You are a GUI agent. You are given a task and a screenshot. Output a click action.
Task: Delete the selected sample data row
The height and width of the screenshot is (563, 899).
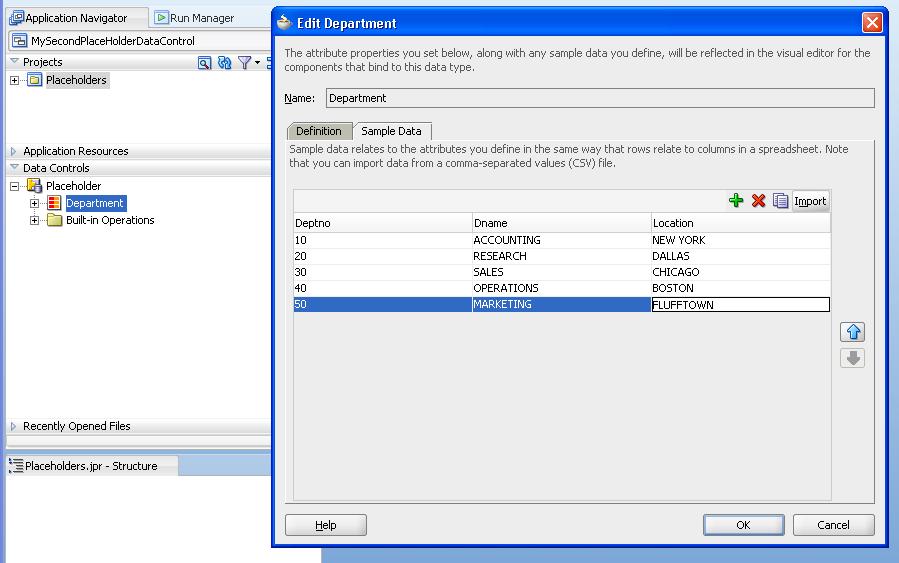(758, 201)
